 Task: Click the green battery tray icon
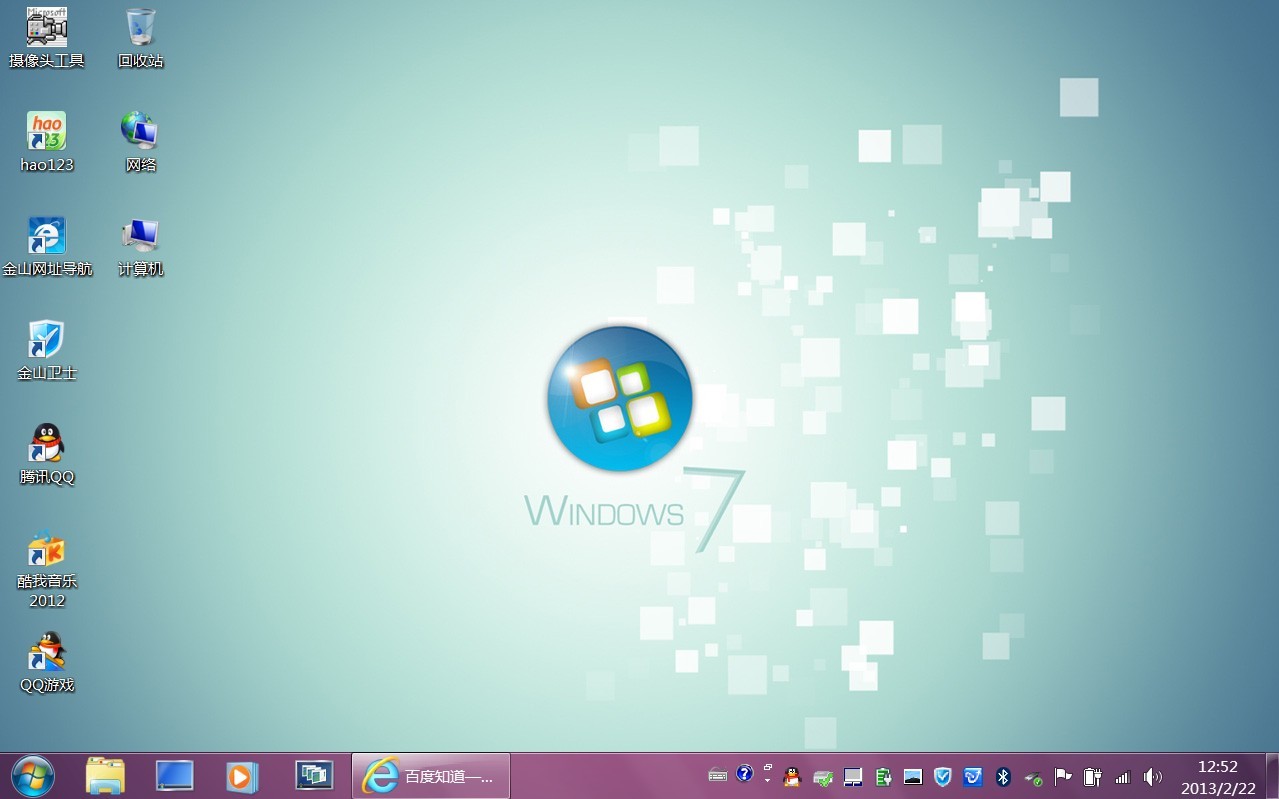tap(883, 777)
